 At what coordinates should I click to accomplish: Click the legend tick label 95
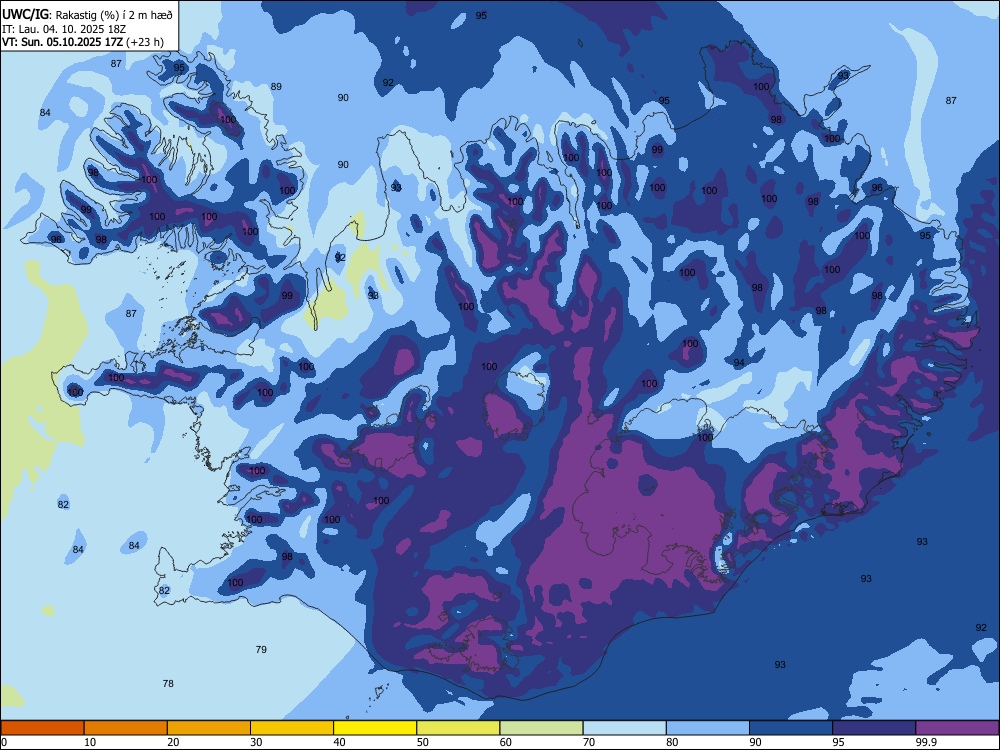coord(839,742)
